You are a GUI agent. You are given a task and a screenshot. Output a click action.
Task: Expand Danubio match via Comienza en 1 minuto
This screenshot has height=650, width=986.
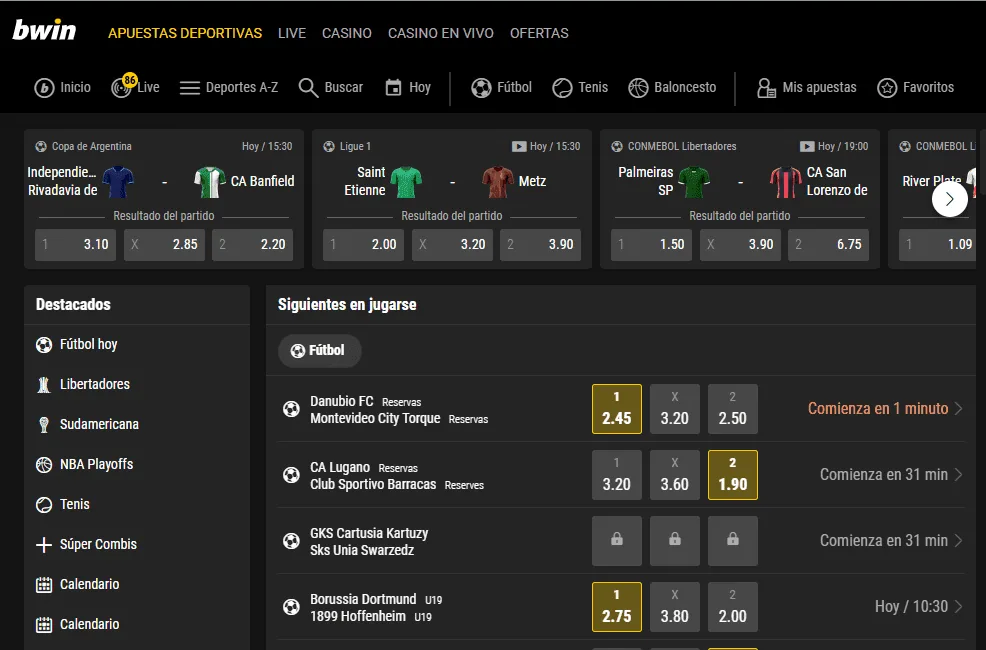pyautogui.click(x=885, y=409)
